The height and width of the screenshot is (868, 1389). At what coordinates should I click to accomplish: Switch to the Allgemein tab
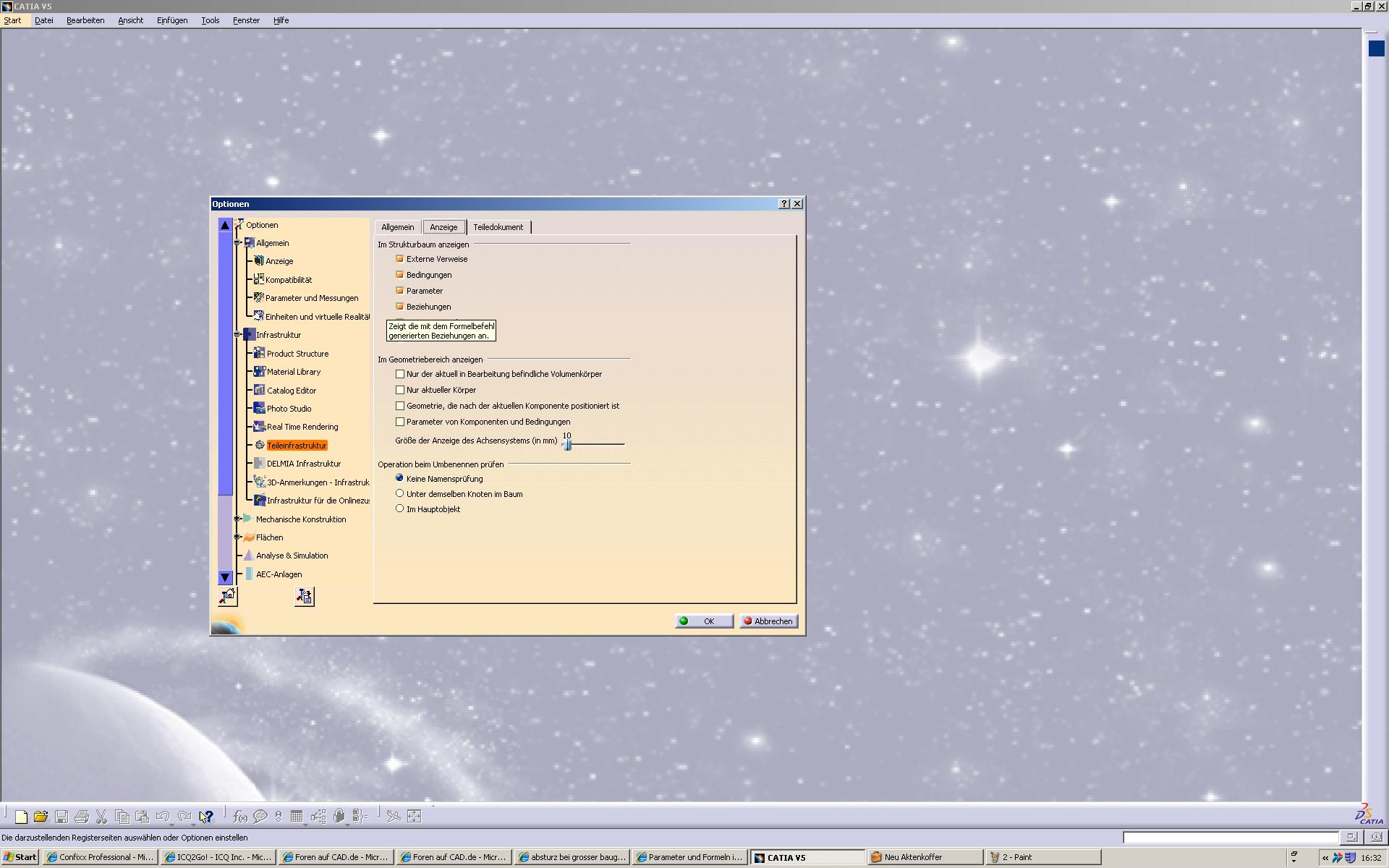398,227
